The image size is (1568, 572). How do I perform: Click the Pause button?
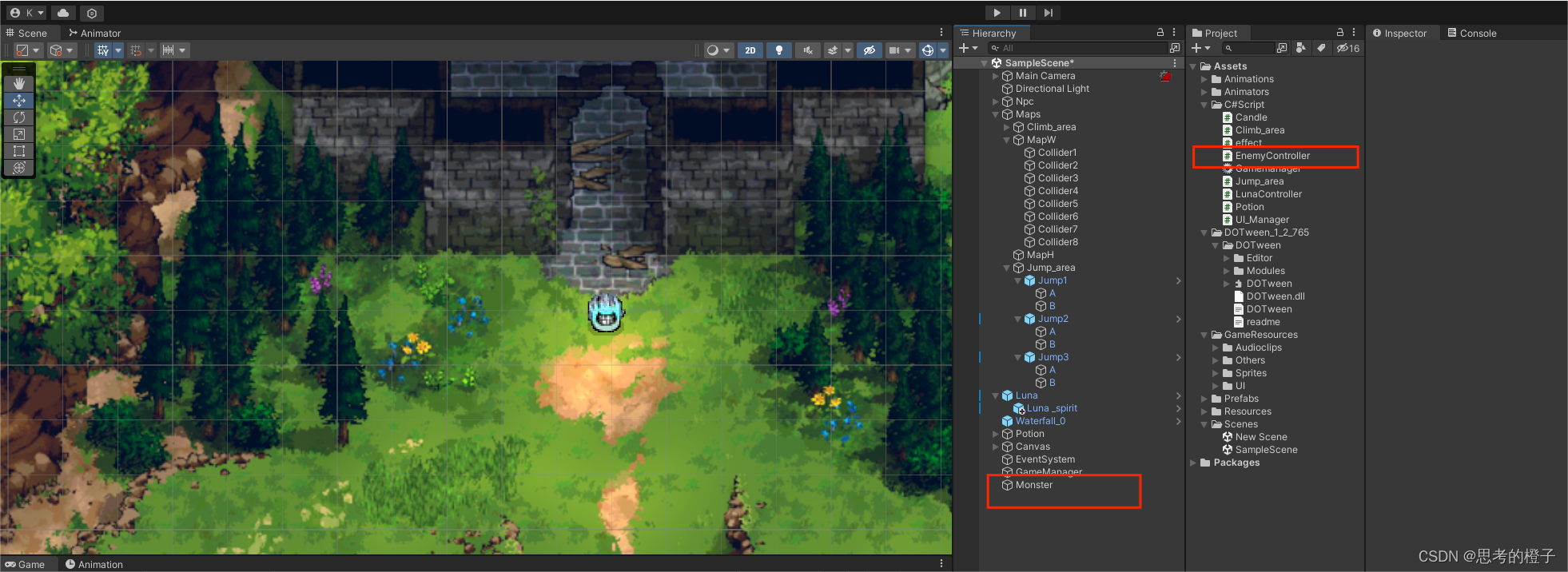click(x=1023, y=13)
